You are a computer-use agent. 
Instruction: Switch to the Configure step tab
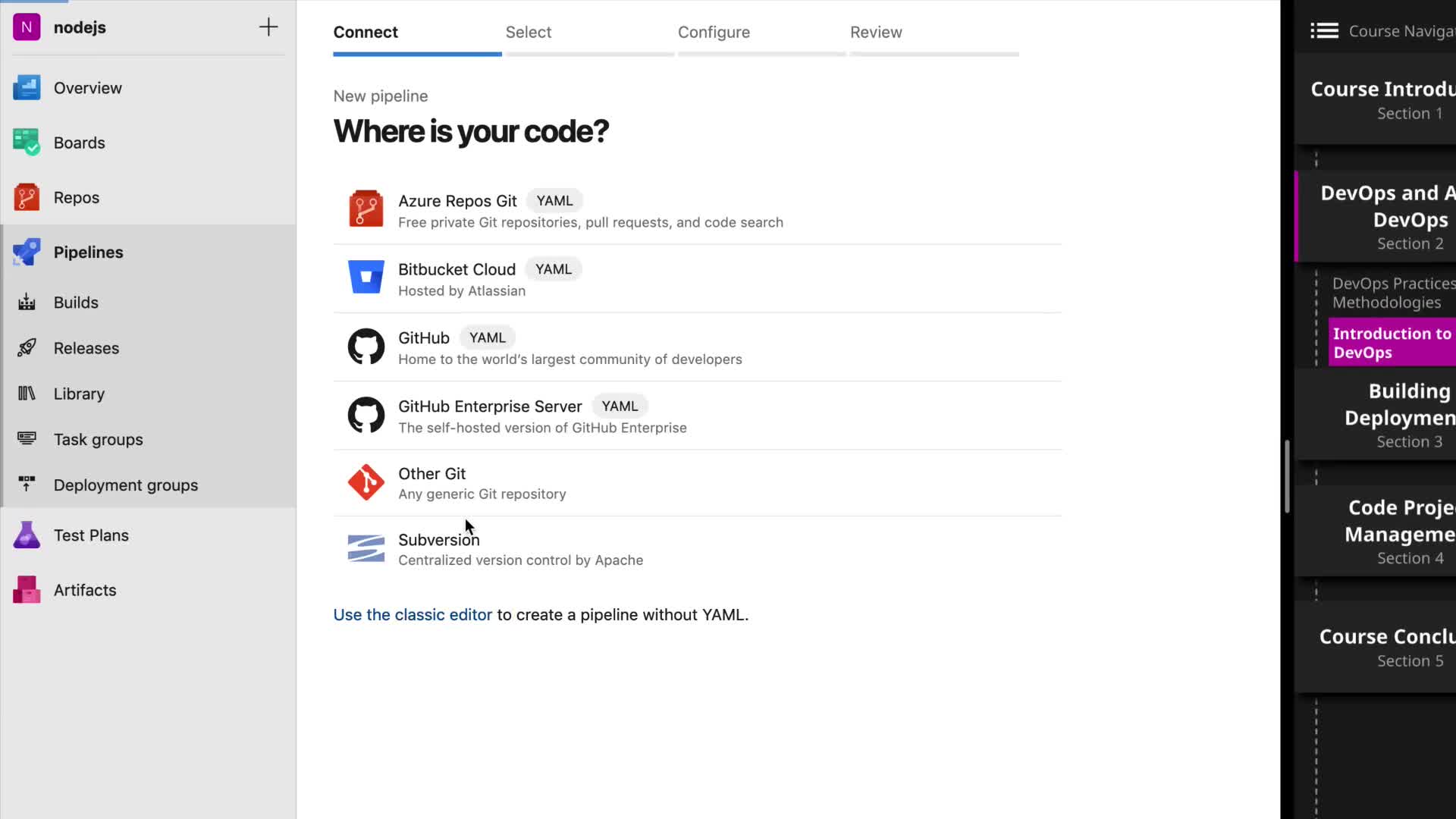pos(714,33)
